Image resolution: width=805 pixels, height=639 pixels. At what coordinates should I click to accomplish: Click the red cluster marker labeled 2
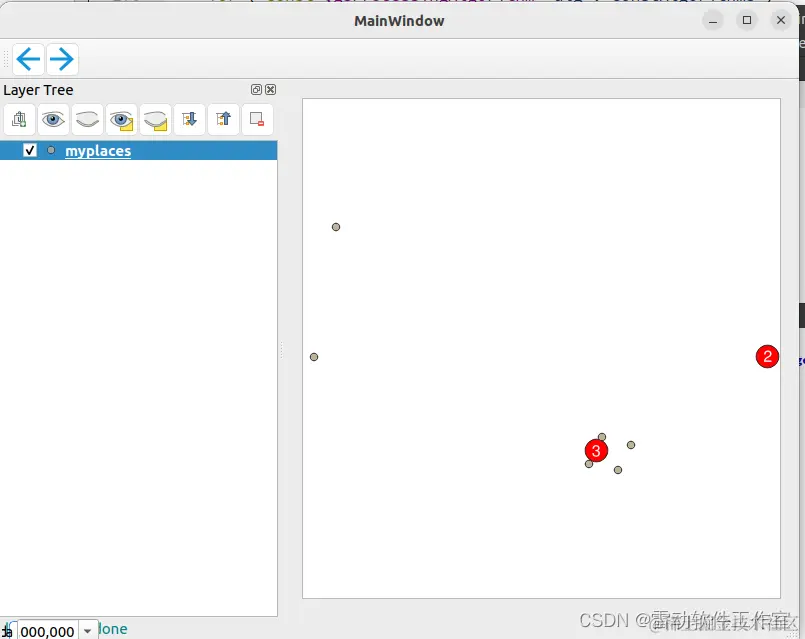(x=767, y=356)
